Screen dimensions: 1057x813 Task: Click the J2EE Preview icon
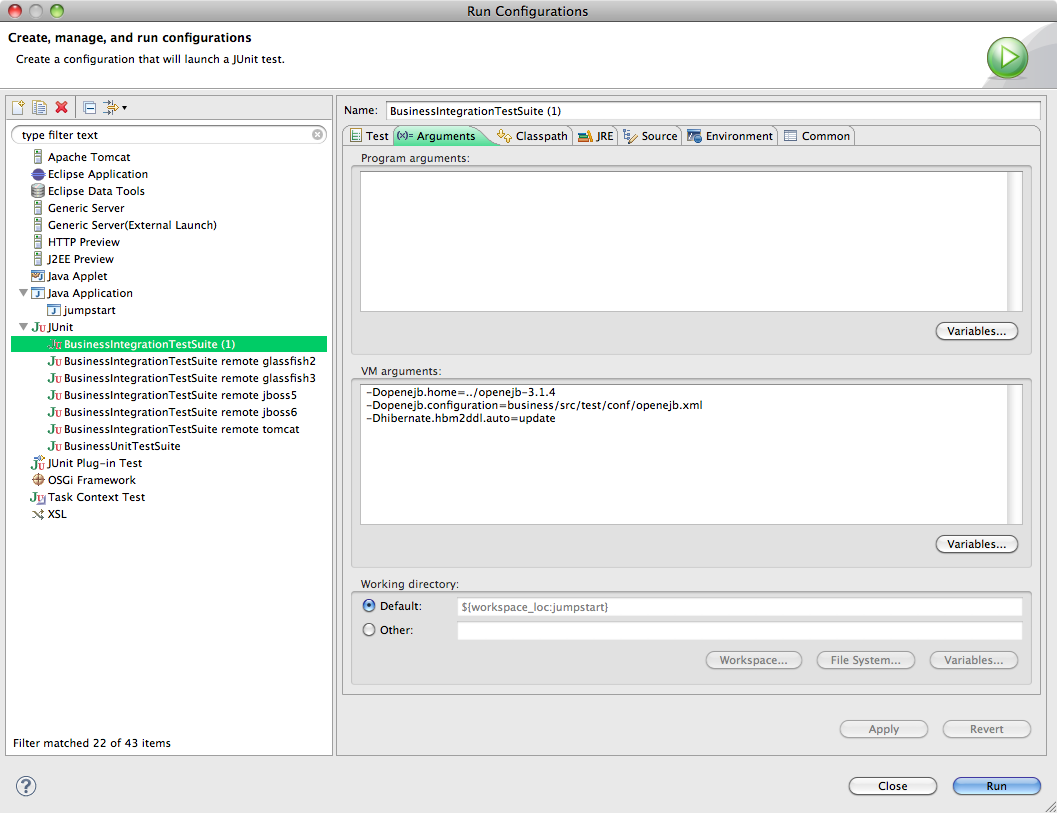38,259
